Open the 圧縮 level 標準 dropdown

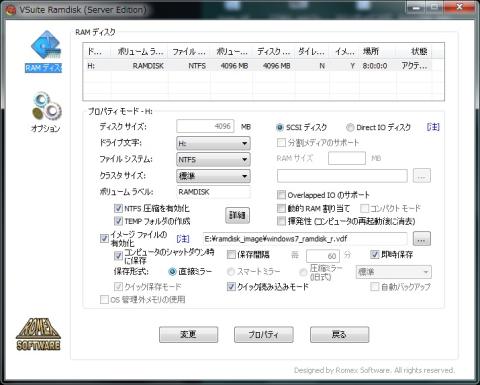coord(394,272)
